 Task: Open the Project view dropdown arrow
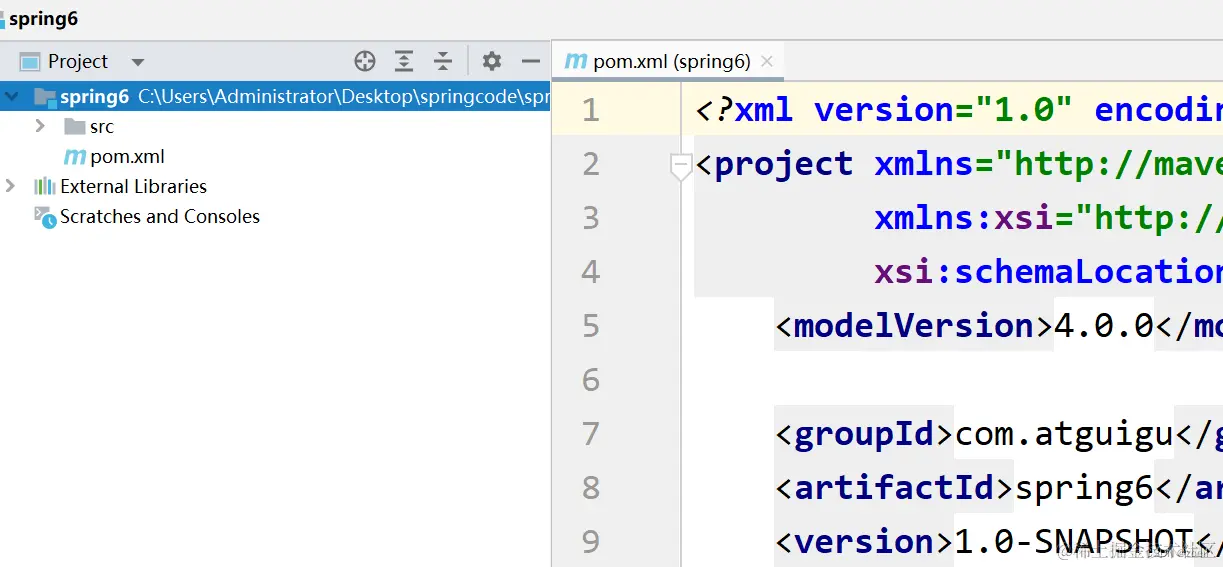(138, 62)
